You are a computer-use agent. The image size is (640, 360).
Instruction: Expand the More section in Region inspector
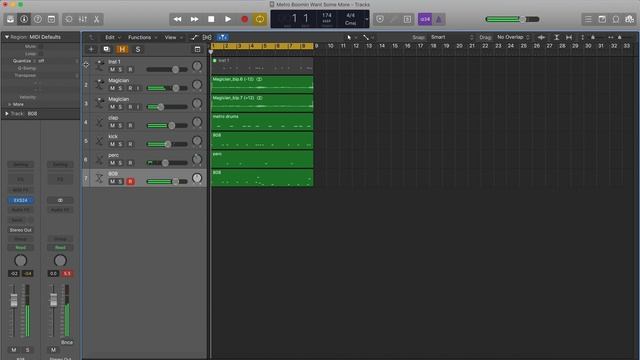(x=9, y=104)
